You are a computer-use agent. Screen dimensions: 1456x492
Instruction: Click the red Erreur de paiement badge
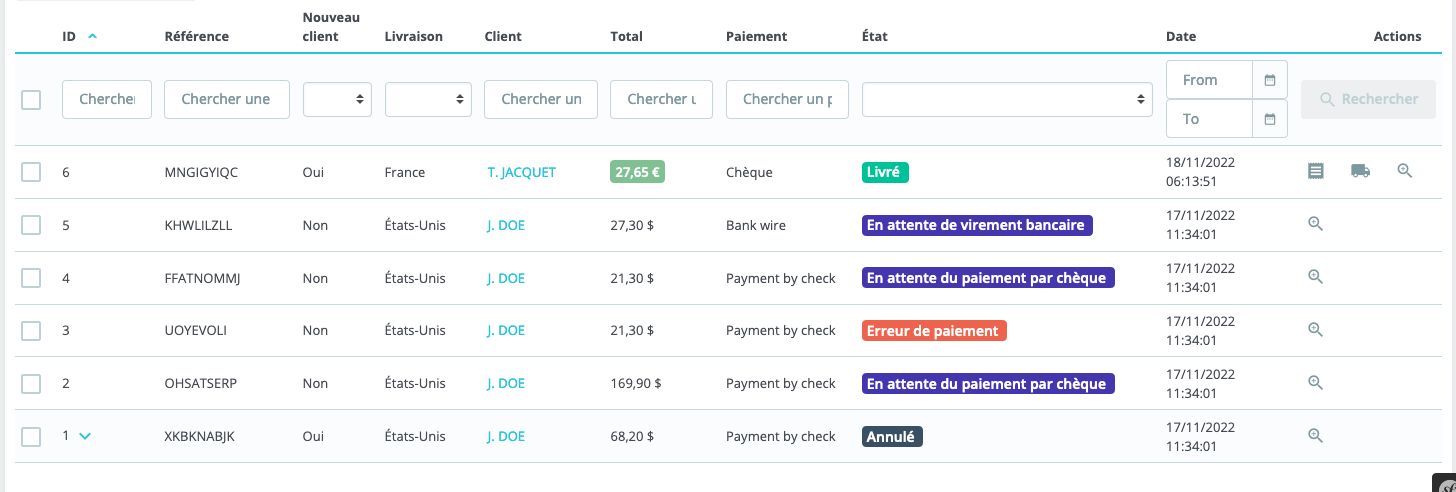pyautogui.click(x=934, y=330)
